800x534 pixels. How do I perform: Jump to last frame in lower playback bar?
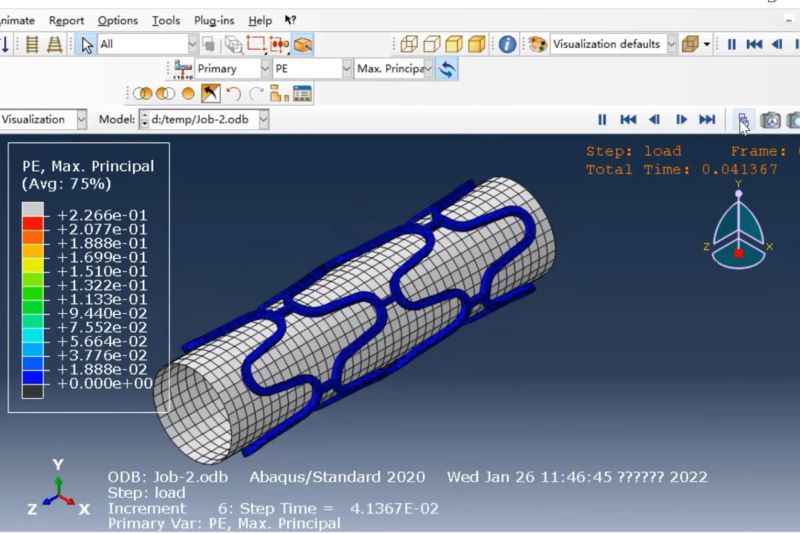pos(707,120)
